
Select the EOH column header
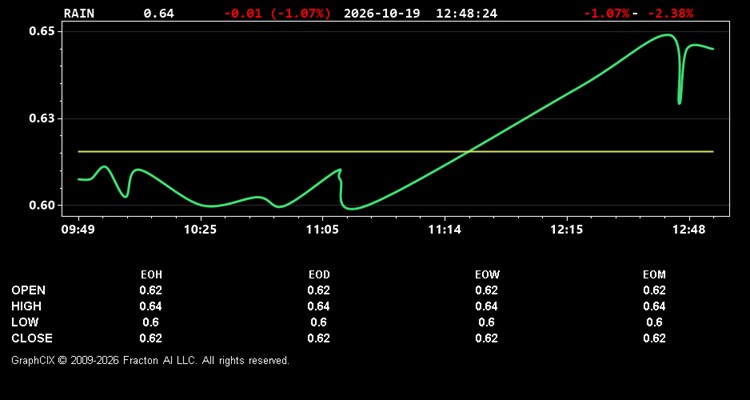point(151,275)
